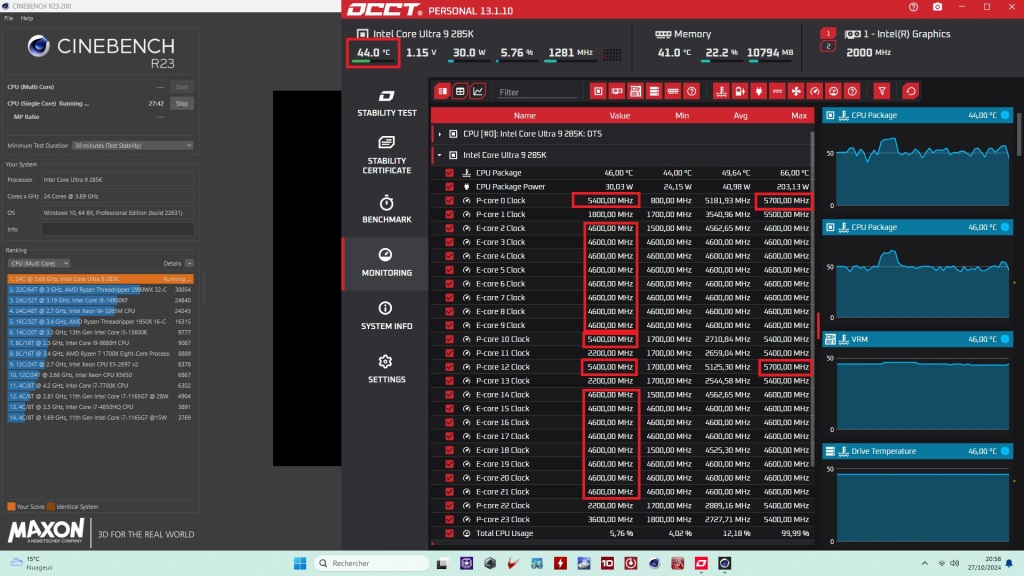Toggle the clock gauge sensor type filter
The width and height of the screenshot is (1024, 576).
pos(815,91)
